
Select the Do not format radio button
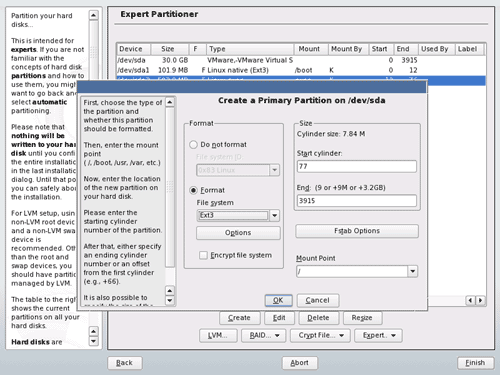193,145
